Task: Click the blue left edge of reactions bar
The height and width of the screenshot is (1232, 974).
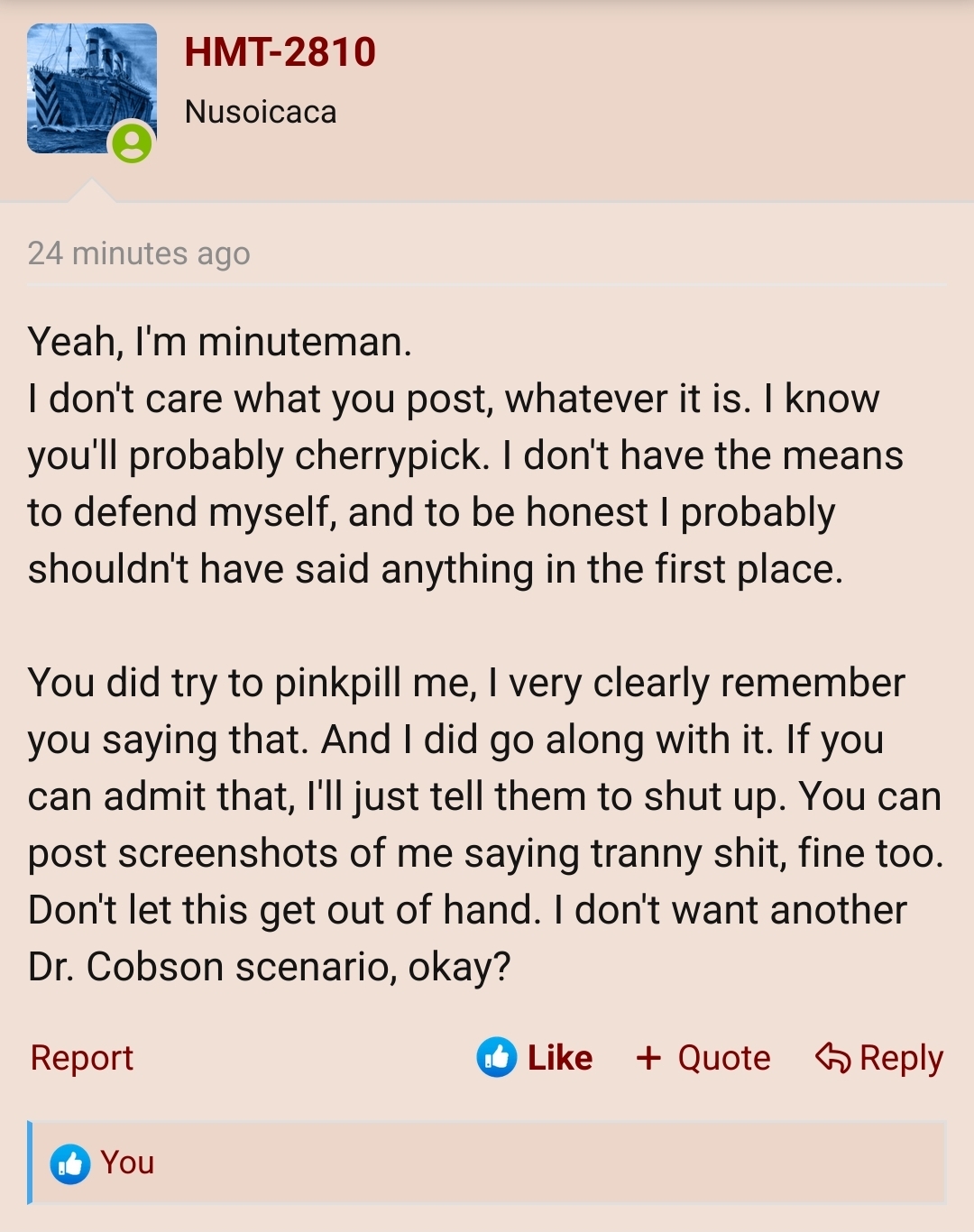Action: click(x=30, y=1163)
